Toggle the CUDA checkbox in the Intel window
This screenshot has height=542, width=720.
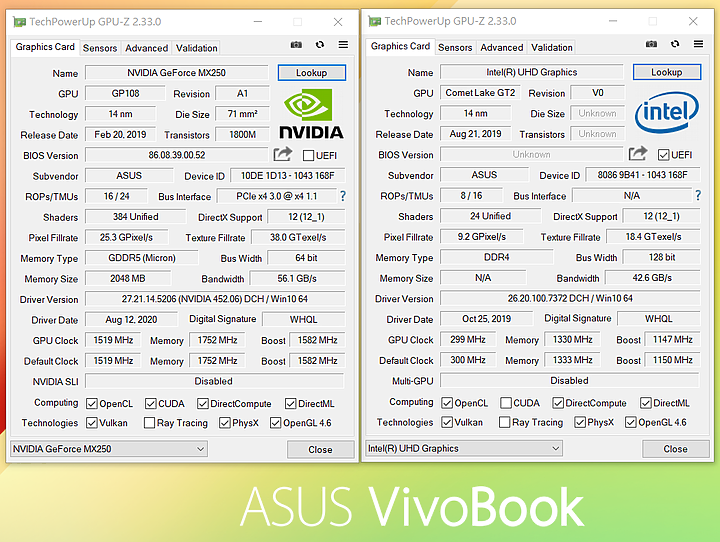tap(506, 403)
